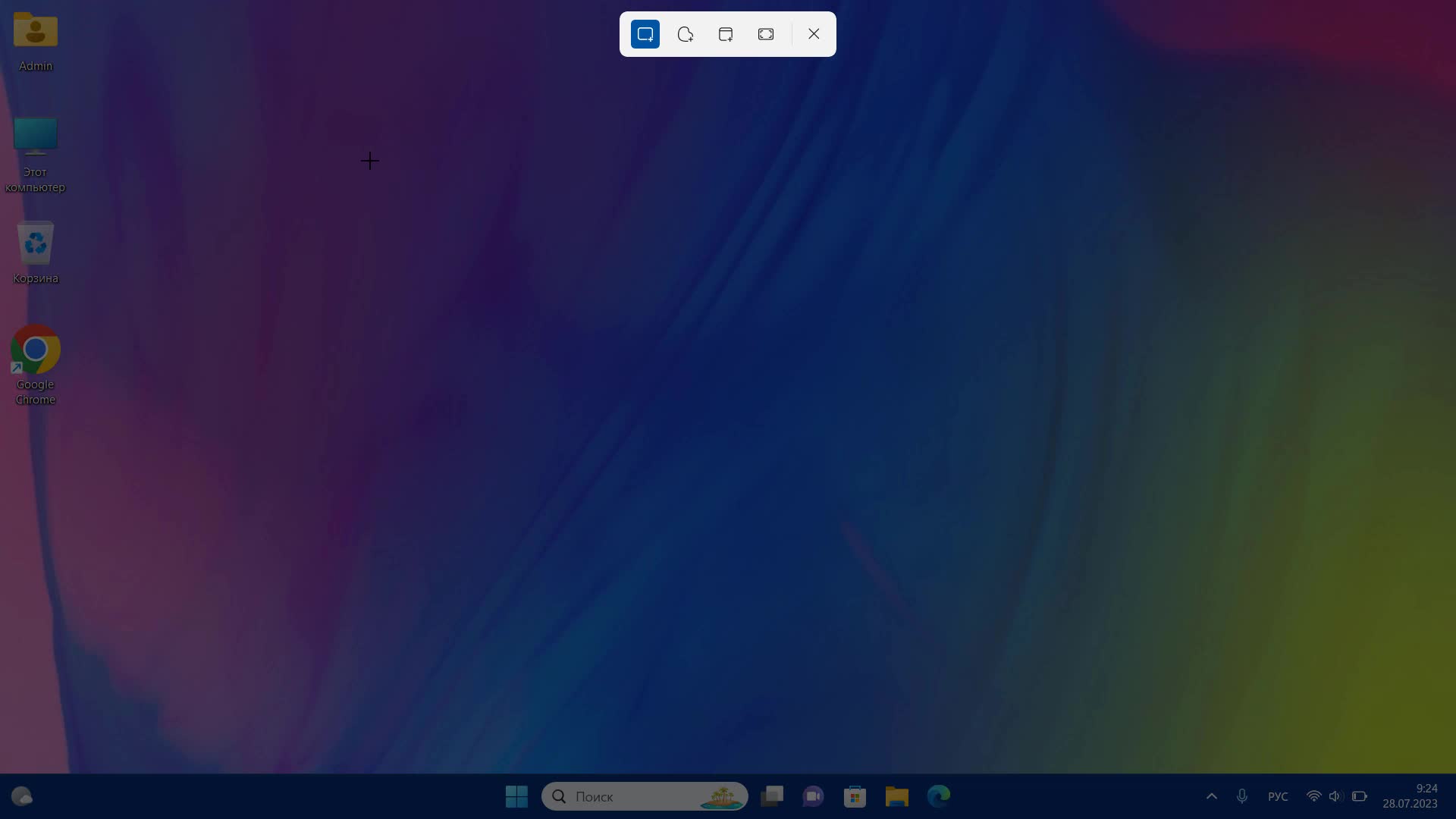Click the microphone tray icon
Image resolution: width=1456 pixels, height=819 pixels.
coord(1242,796)
